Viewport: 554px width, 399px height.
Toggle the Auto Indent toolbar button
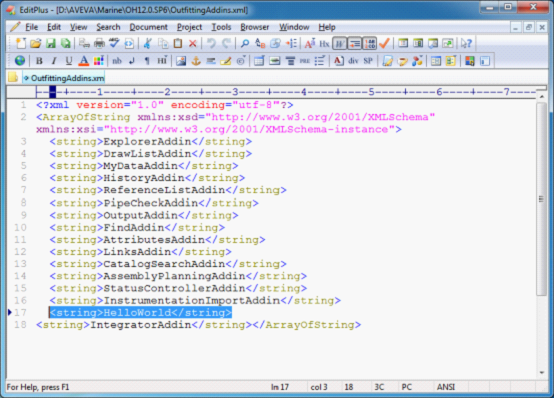pos(354,43)
